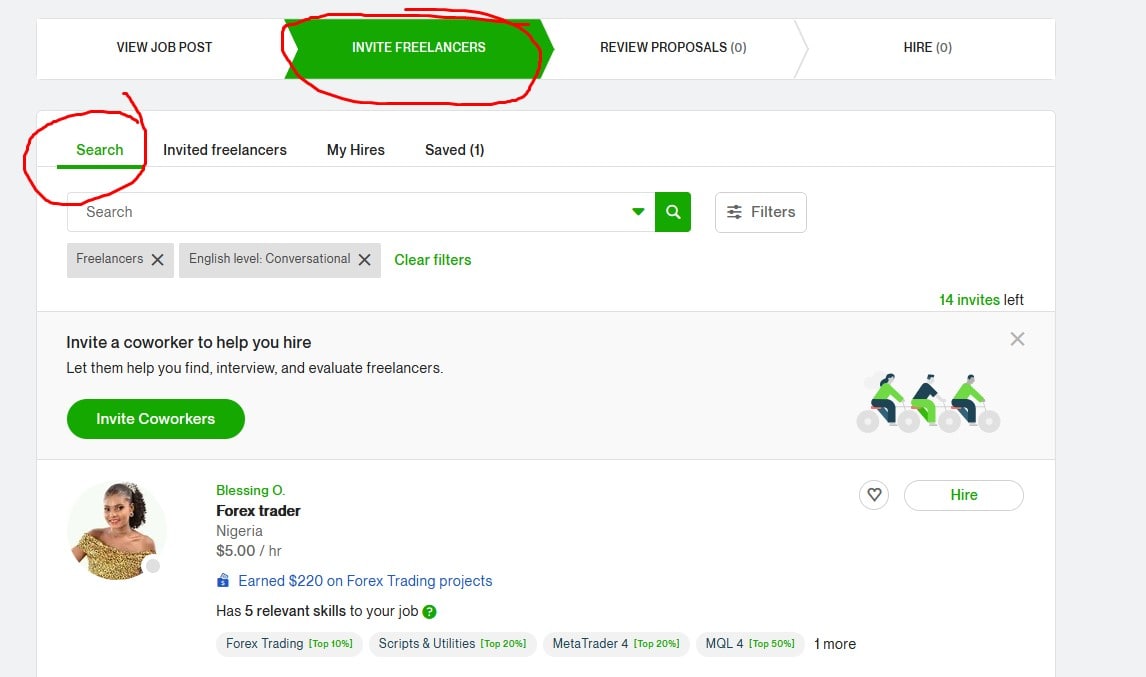Open Review Proposals (0) step
The height and width of the screenshot is (677, 1146).
point(673,48)
